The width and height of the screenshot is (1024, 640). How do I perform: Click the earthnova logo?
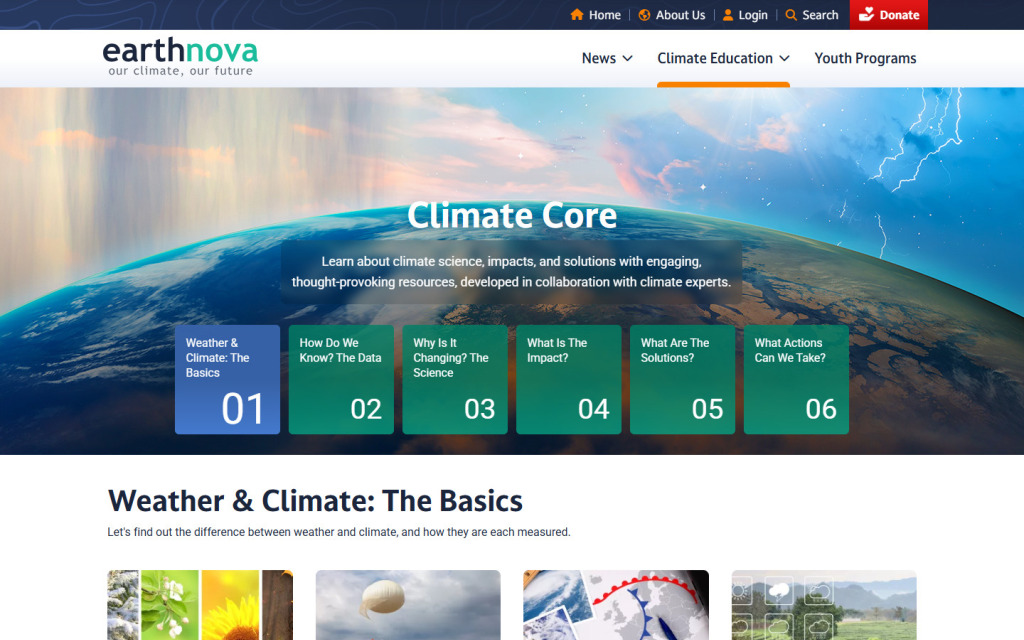point(180,57)
